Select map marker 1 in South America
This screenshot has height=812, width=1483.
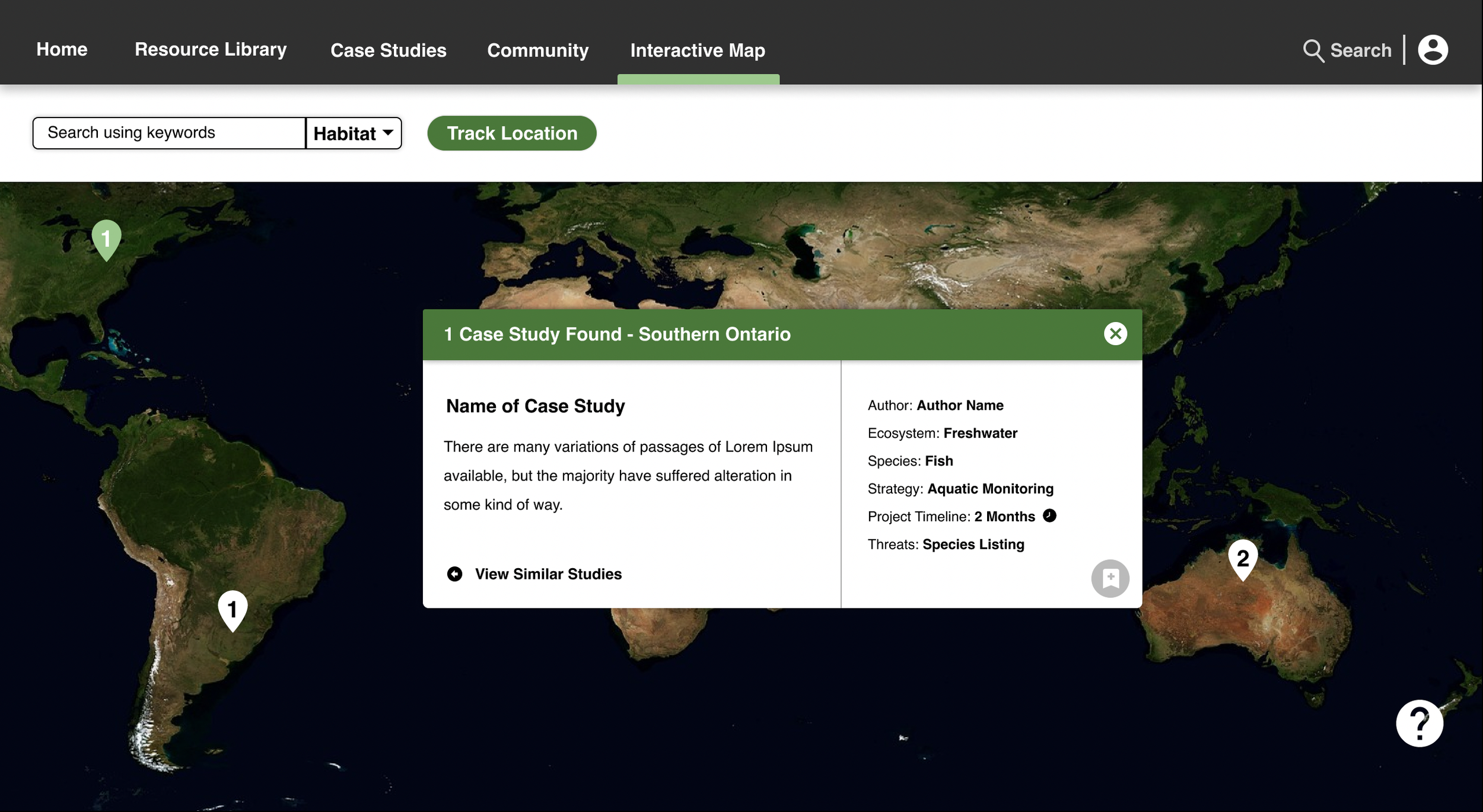[233, 607]
